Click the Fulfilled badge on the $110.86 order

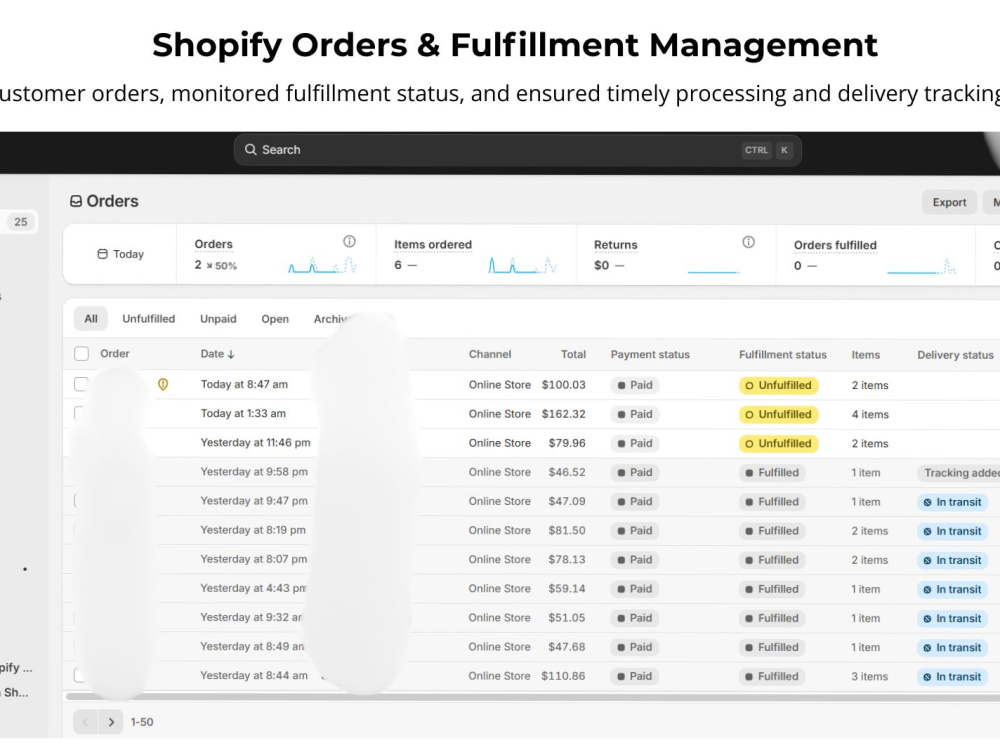(772, 677)
